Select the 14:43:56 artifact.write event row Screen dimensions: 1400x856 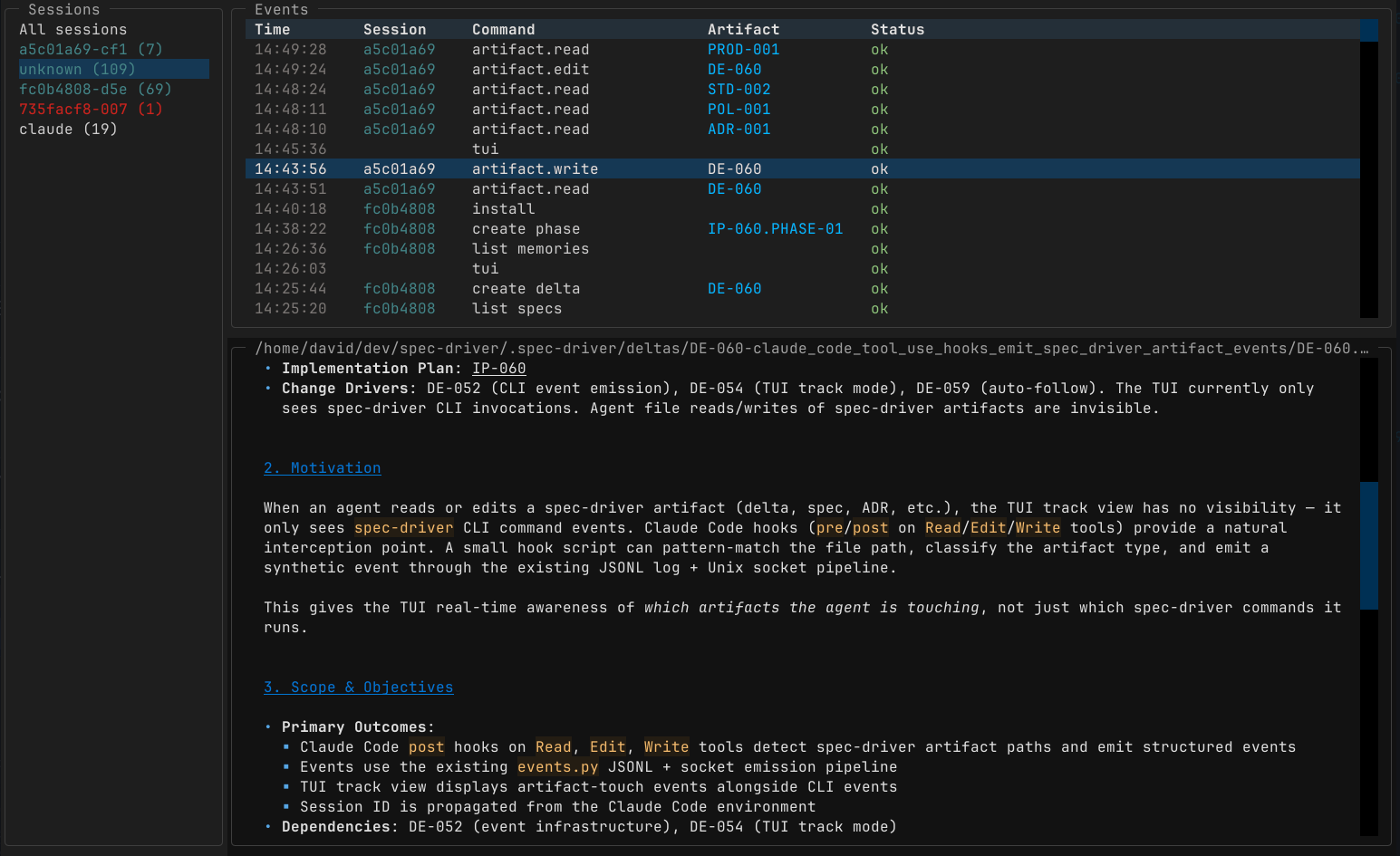point(803,169)
